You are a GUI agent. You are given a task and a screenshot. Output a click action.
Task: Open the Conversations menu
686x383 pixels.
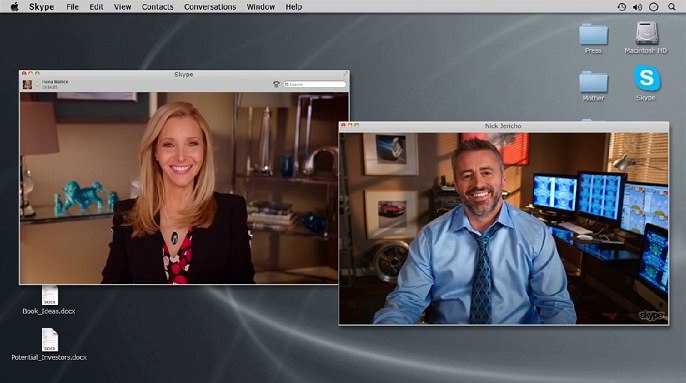[210, 7]
